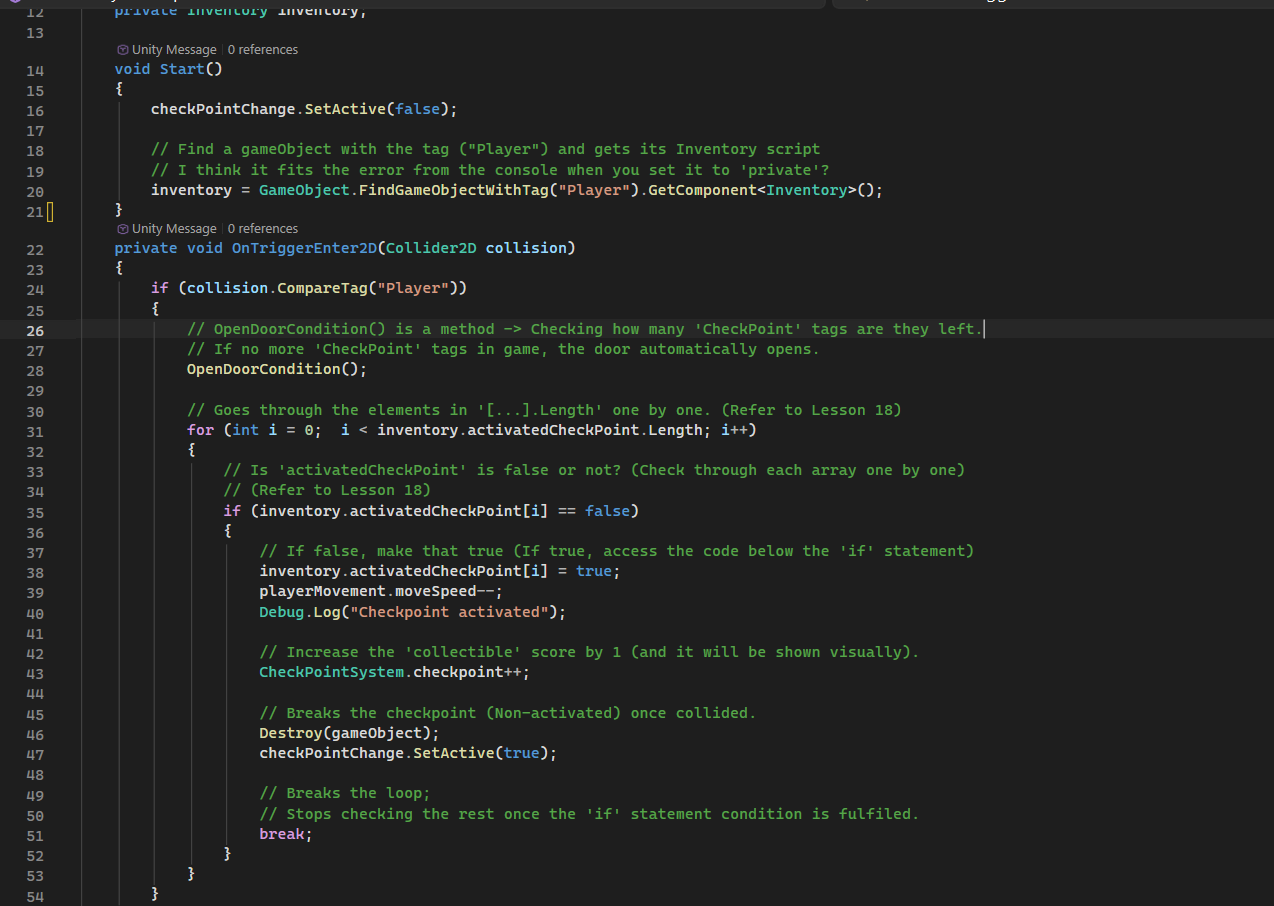The image size is (1274, 906).
Task: Click line number 31 in the gutter
Action: pos(35,431)
